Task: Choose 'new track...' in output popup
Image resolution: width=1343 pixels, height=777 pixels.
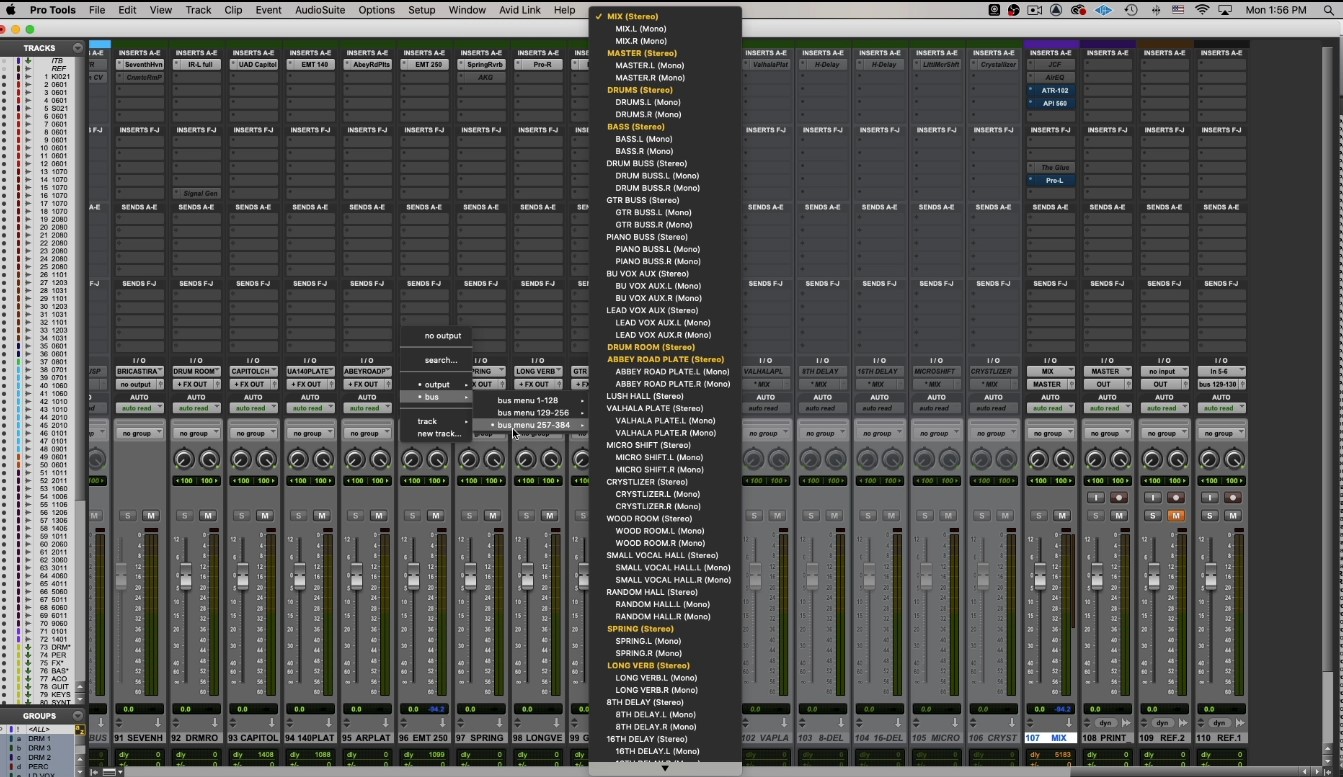Action: point(437,433)
